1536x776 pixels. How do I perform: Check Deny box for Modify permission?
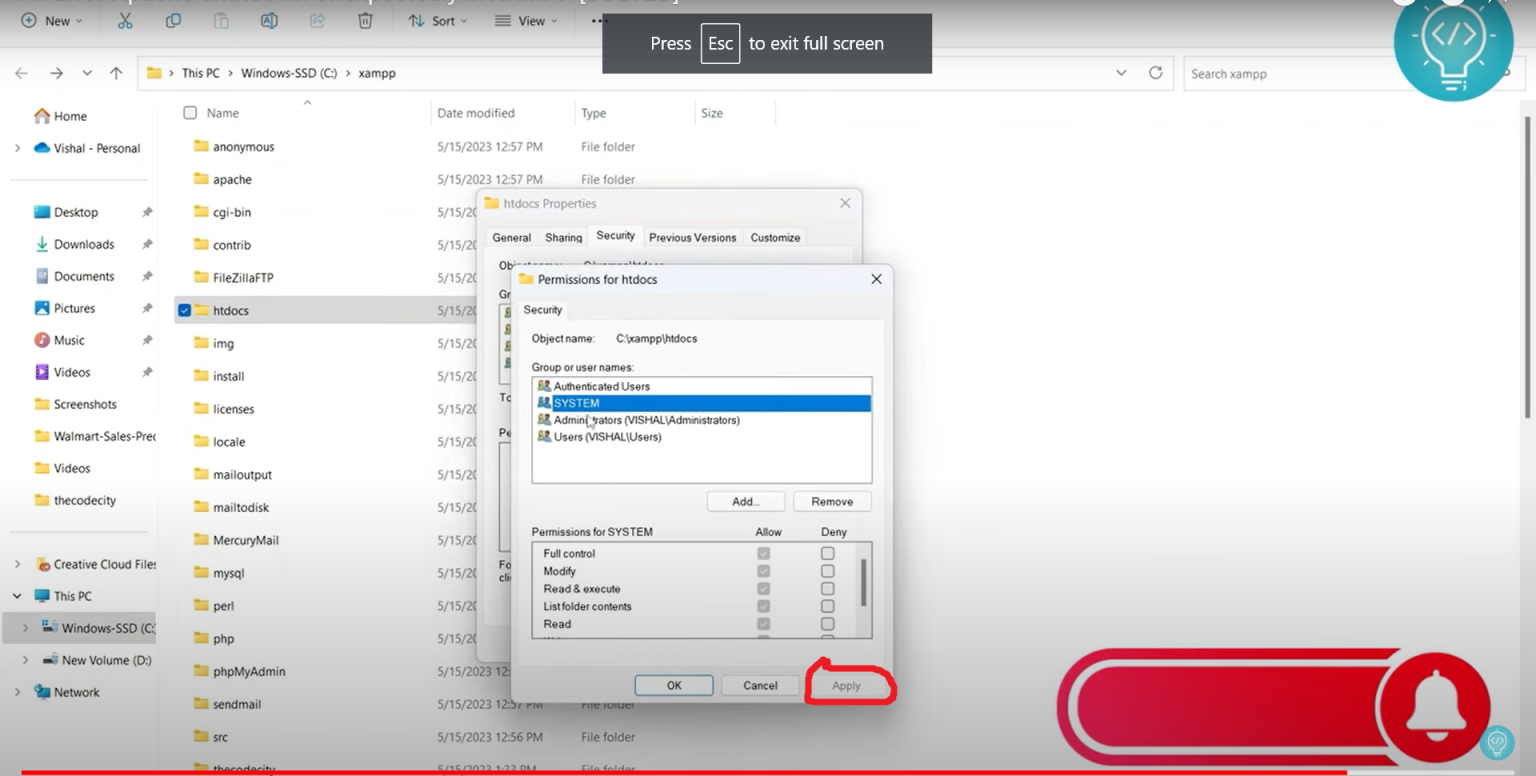(x=827, y=571)
